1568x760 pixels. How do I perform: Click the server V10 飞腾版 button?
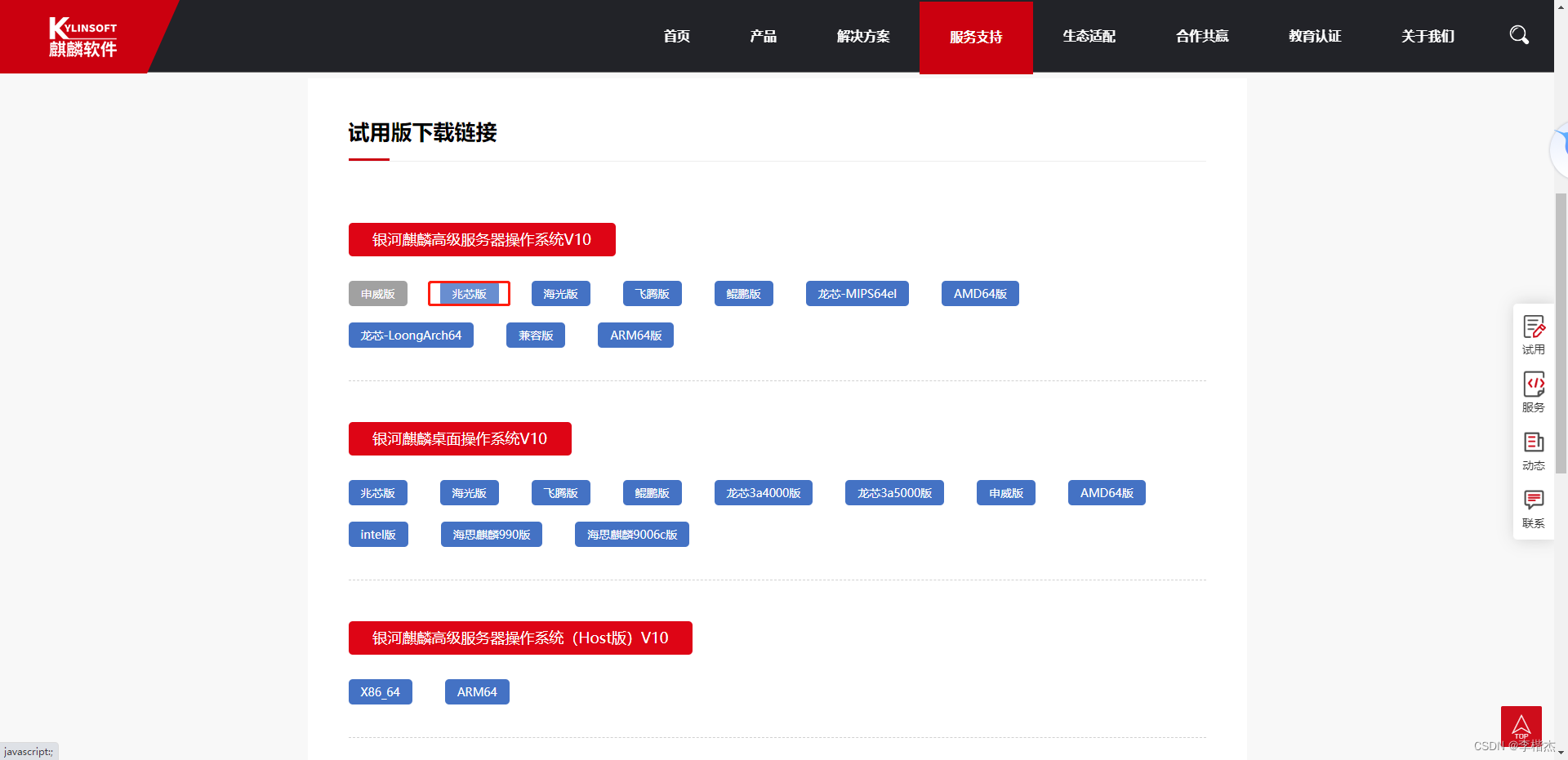pyautogui.click(x=653, y=294)
